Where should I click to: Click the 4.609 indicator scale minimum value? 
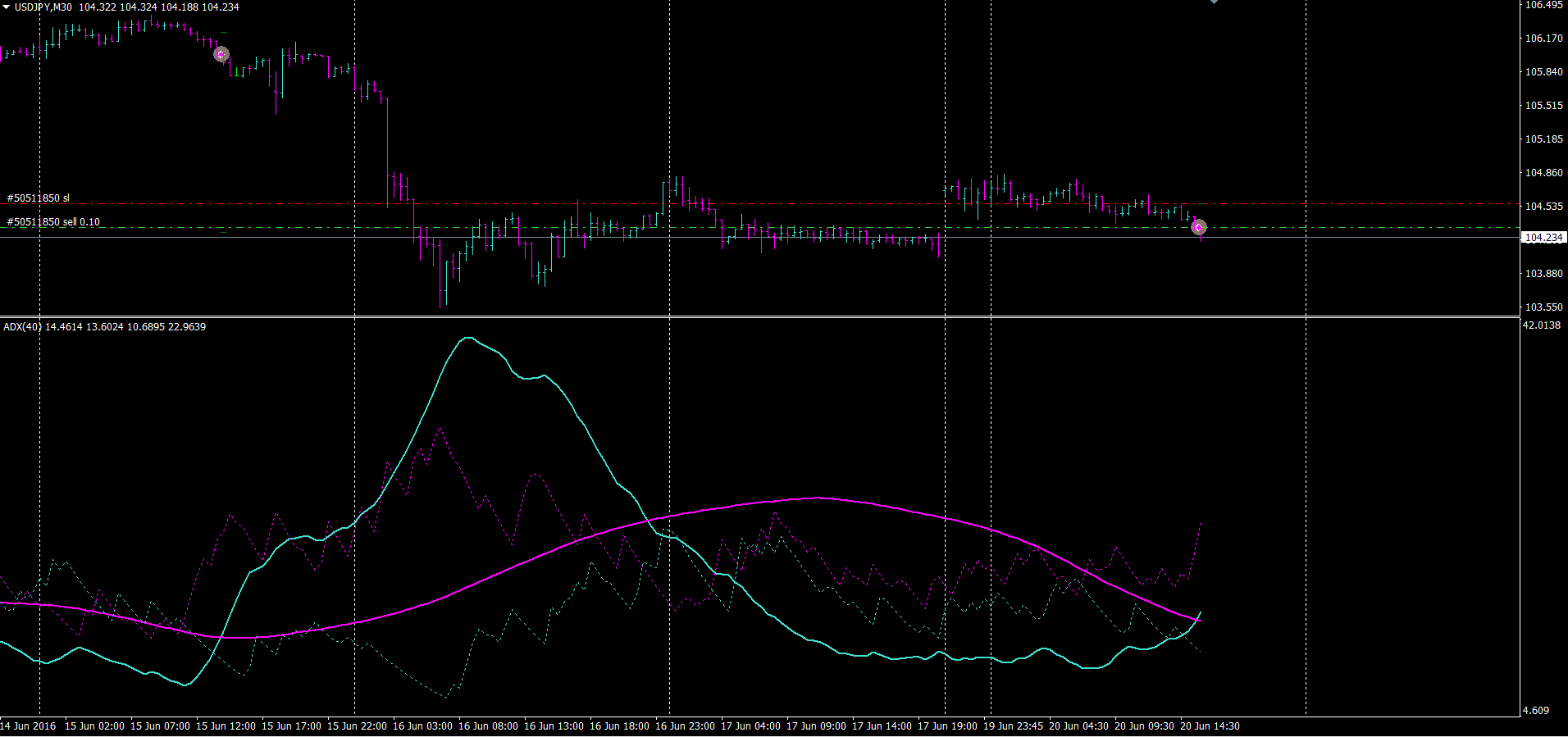coord(1536,711)
